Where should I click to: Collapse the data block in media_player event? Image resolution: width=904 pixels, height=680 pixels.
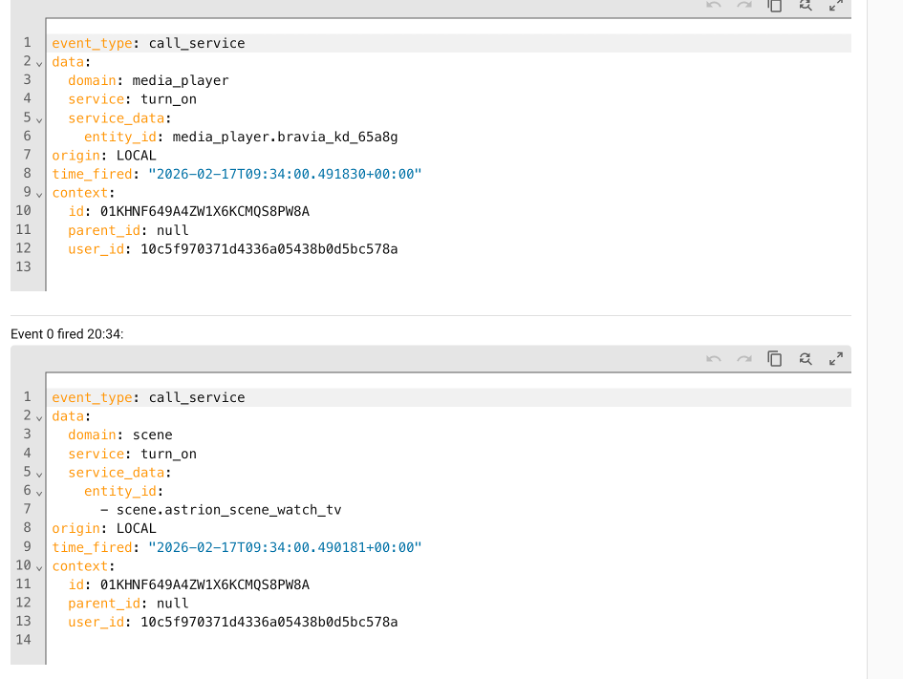[39, 63]
